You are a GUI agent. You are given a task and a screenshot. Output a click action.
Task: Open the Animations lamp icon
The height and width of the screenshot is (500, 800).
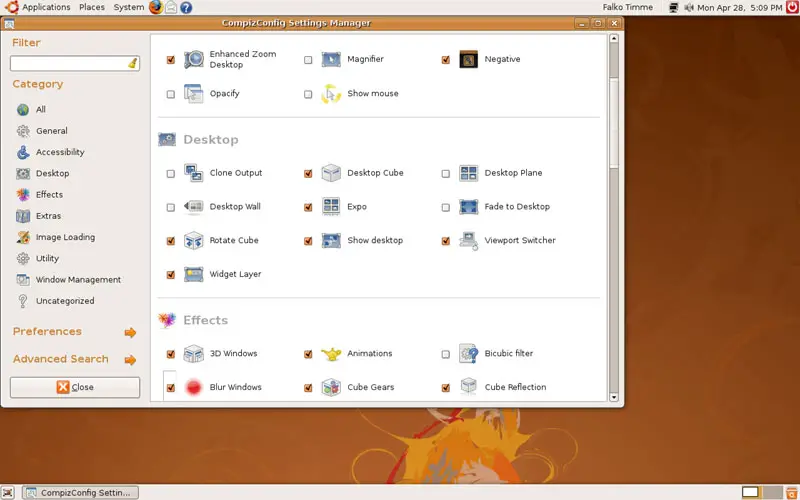pos(331,354)
